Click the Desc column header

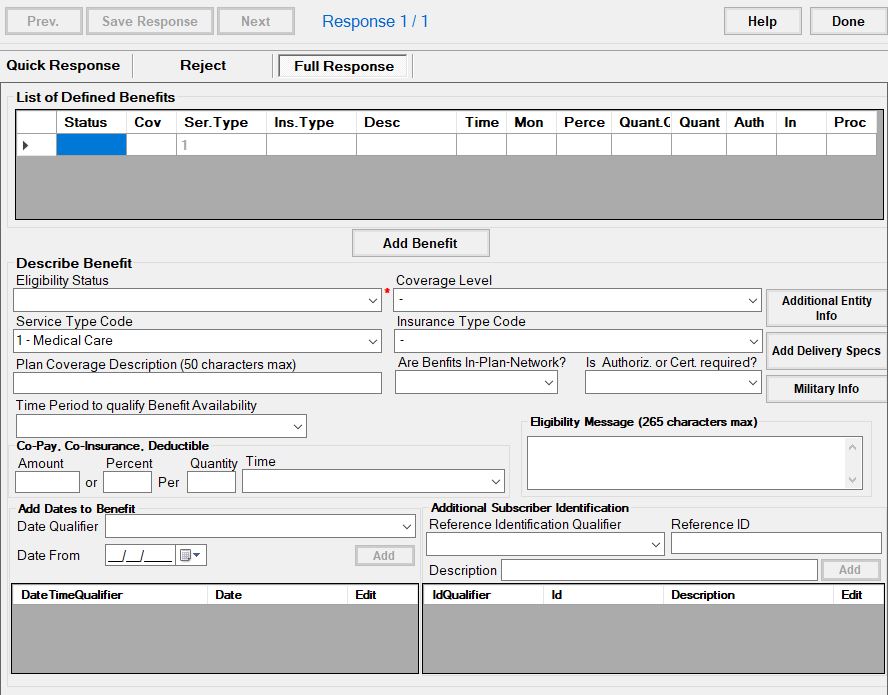(x=406, y=122)
